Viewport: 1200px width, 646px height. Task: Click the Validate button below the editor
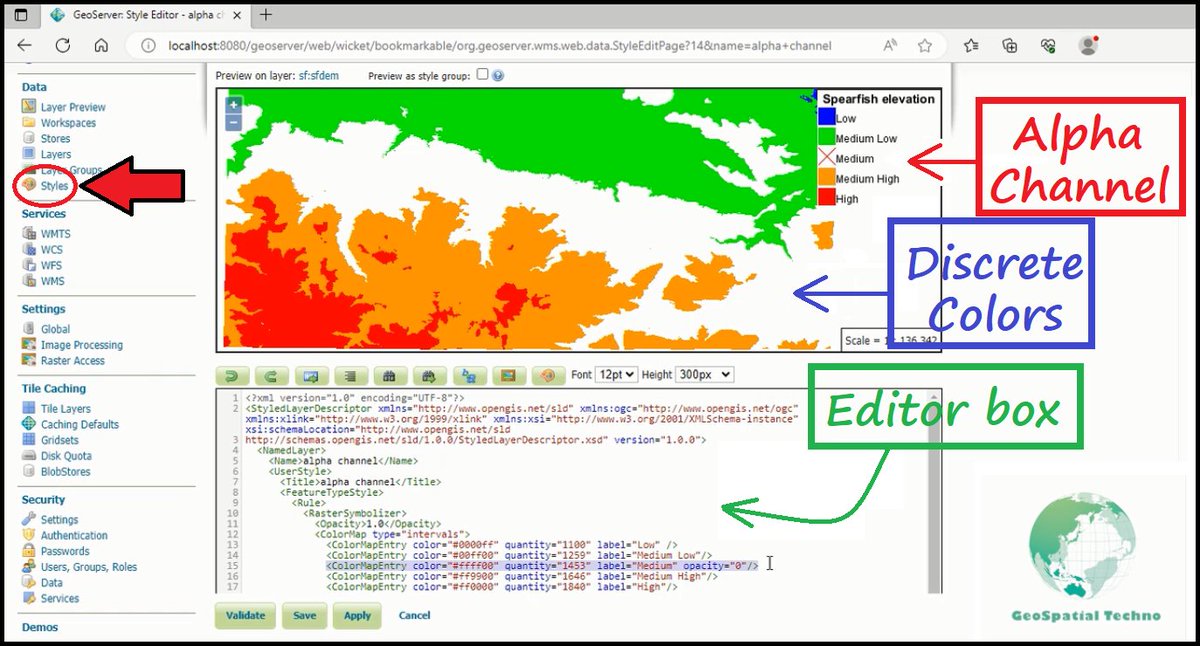coord(245,615)
